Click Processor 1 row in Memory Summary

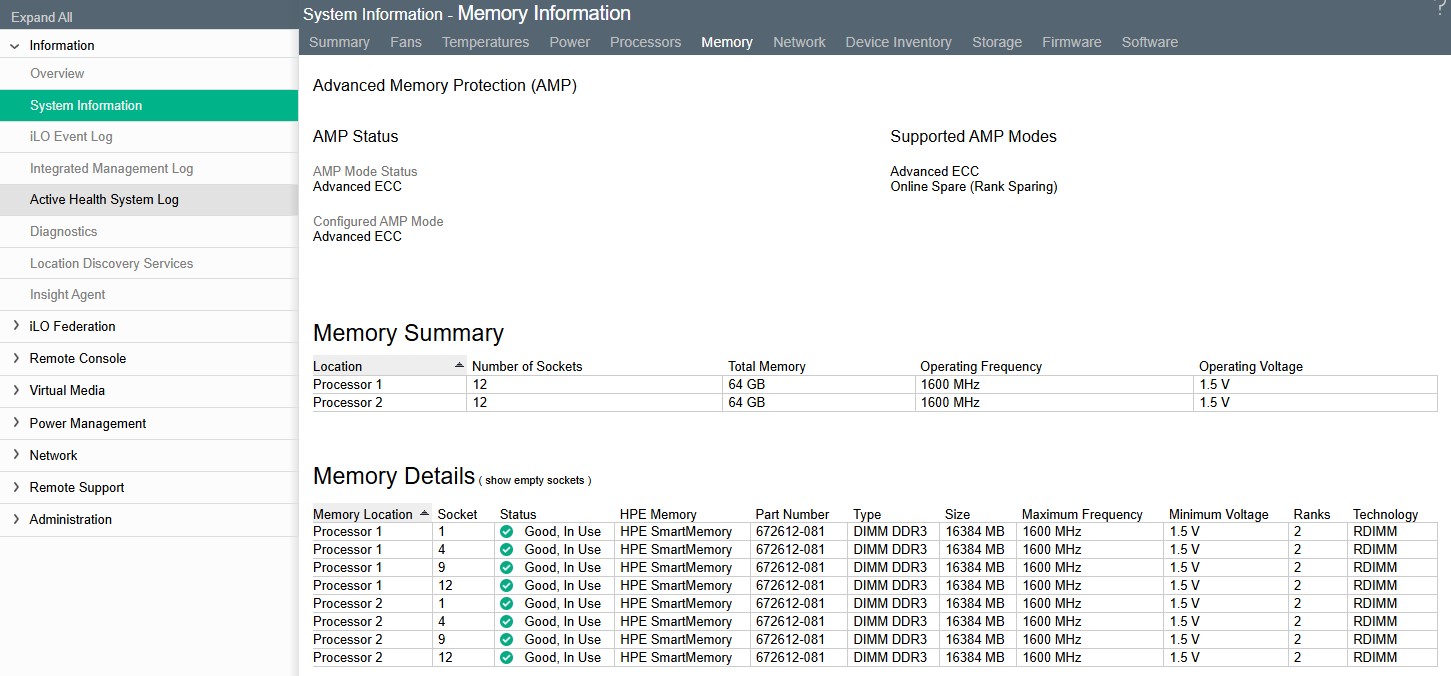(875, 384)
